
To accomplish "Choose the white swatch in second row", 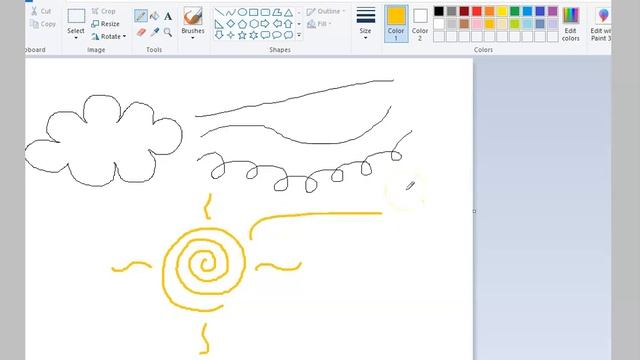I will 439,24.
